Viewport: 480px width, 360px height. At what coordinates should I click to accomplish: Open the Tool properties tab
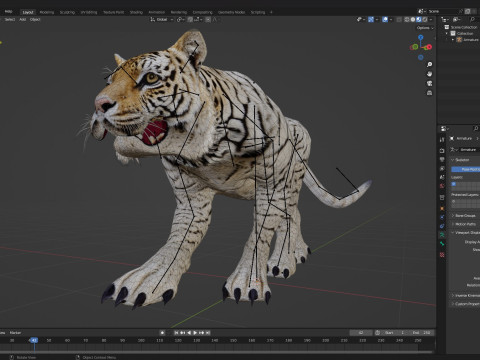442,139
